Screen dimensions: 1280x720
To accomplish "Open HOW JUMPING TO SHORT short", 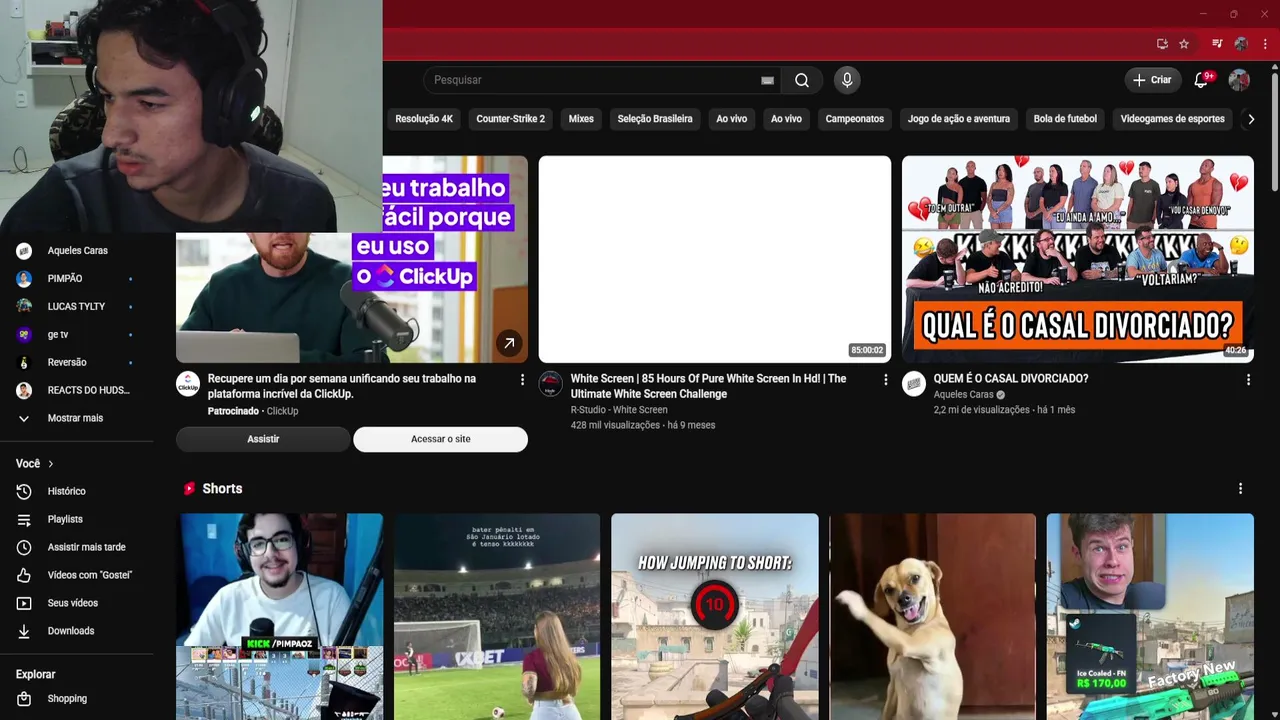I will tap(715, 617).
